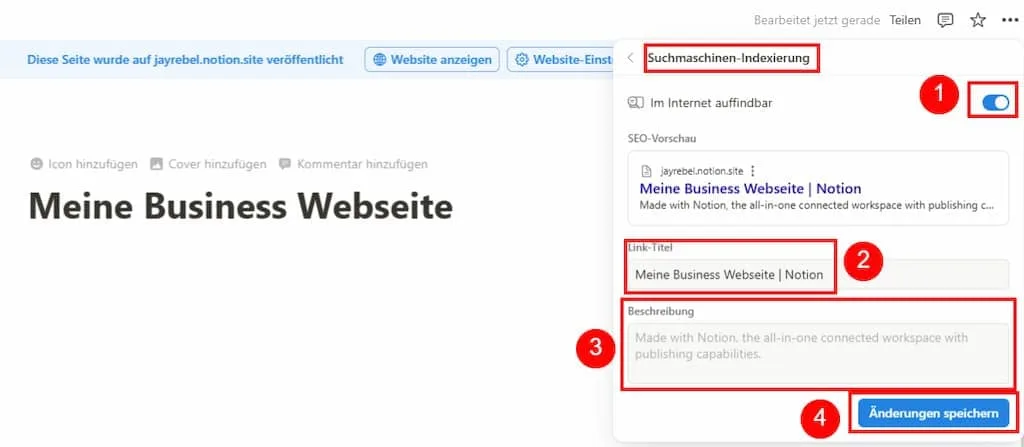1024x447 pixels.
Task: Mark page as favorite with star icon
Action: tap(978, 20)
